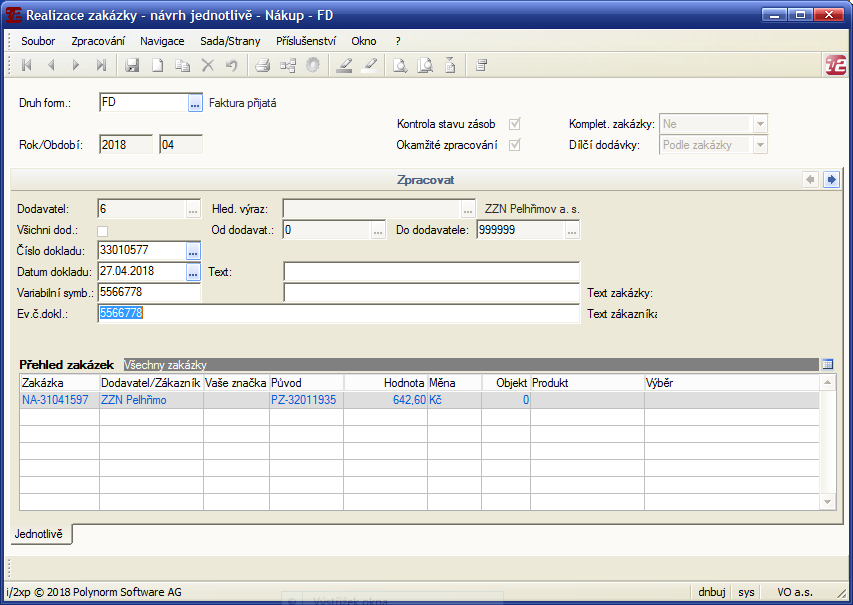Click the Všechny zakázky filter bar
The image size is (853, 605).
pyautogui.click(x=471, y=365)
